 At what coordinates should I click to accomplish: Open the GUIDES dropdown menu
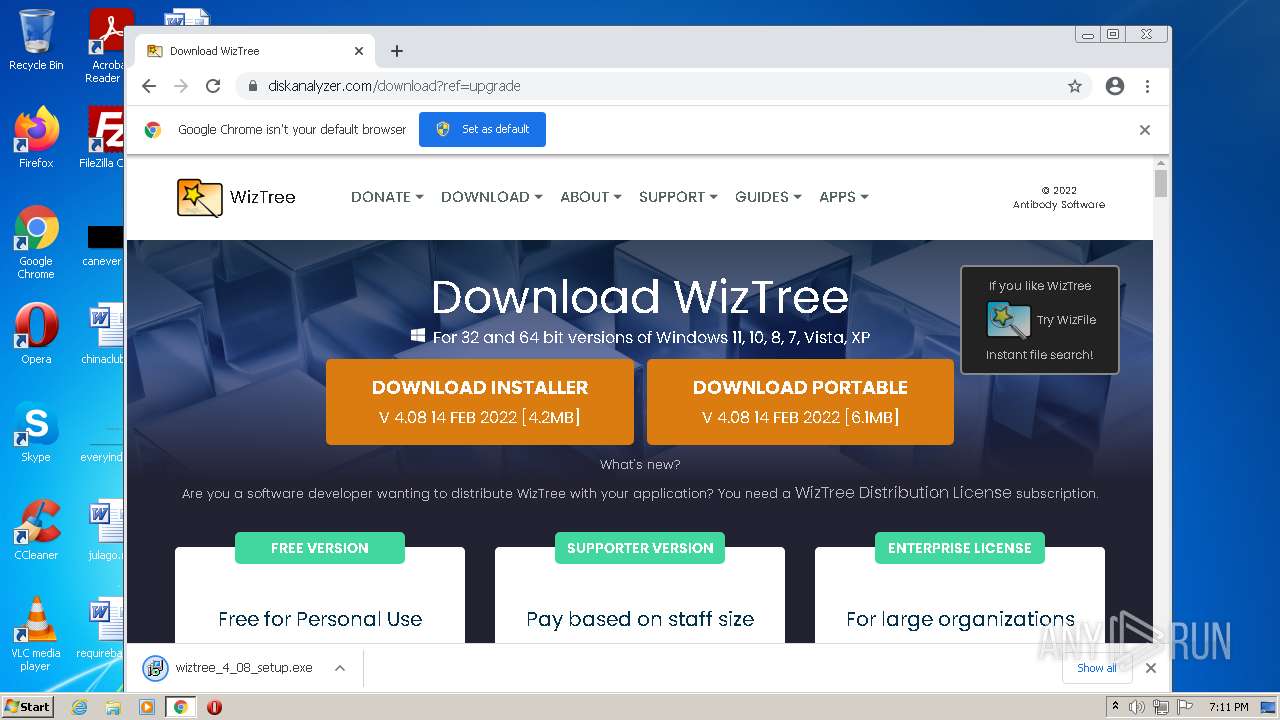pyautogui.click(x=768, y=197)
